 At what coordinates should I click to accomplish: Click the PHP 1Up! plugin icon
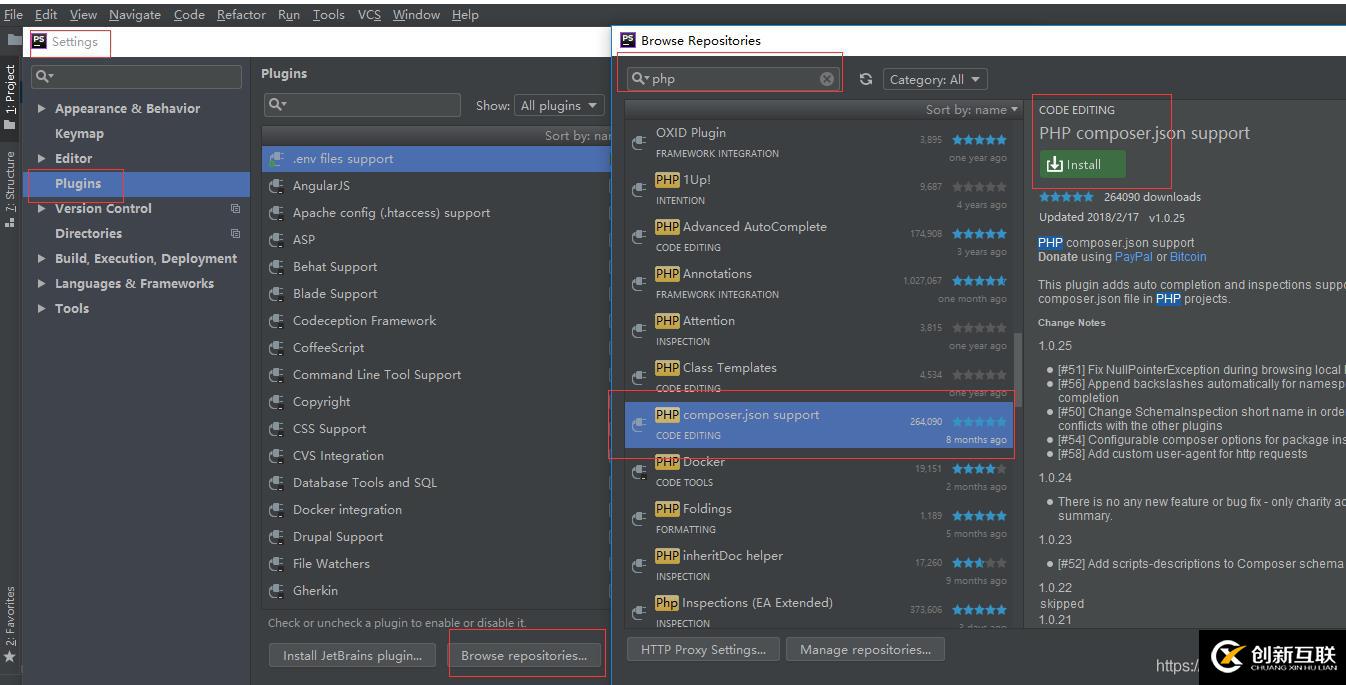pyautogui.click(x=639, y=190)
